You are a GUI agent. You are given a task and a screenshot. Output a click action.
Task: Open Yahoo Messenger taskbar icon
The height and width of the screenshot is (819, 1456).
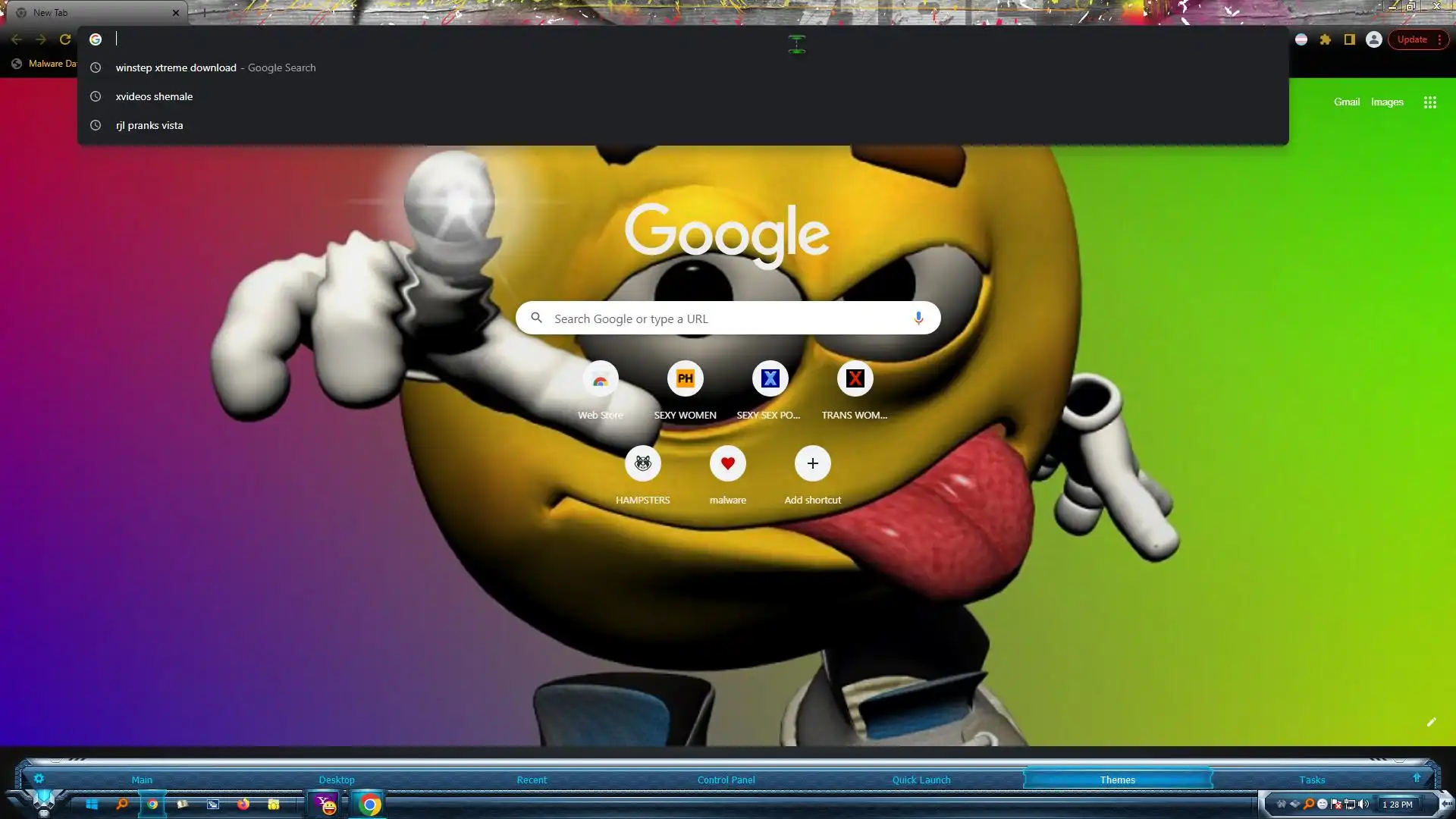(x=326, y=804)
